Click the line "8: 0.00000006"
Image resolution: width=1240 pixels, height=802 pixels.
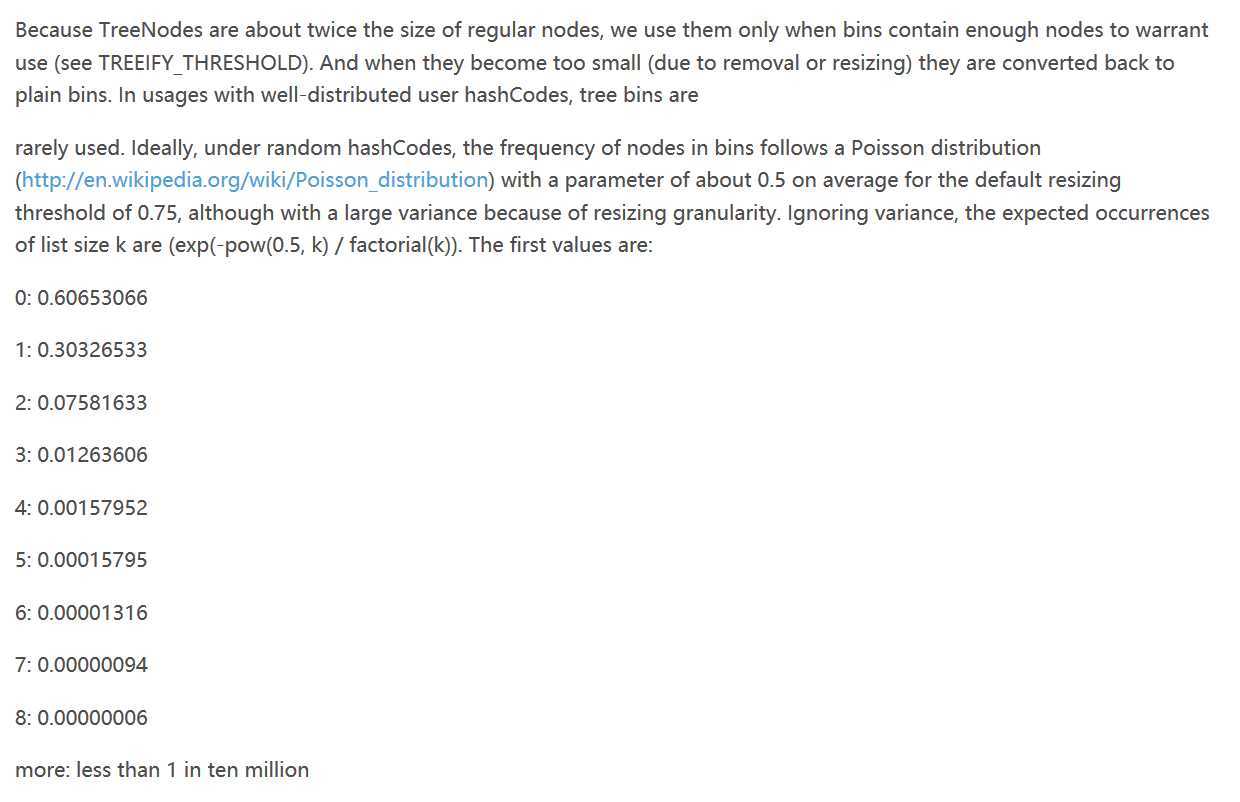pos(81,718)
